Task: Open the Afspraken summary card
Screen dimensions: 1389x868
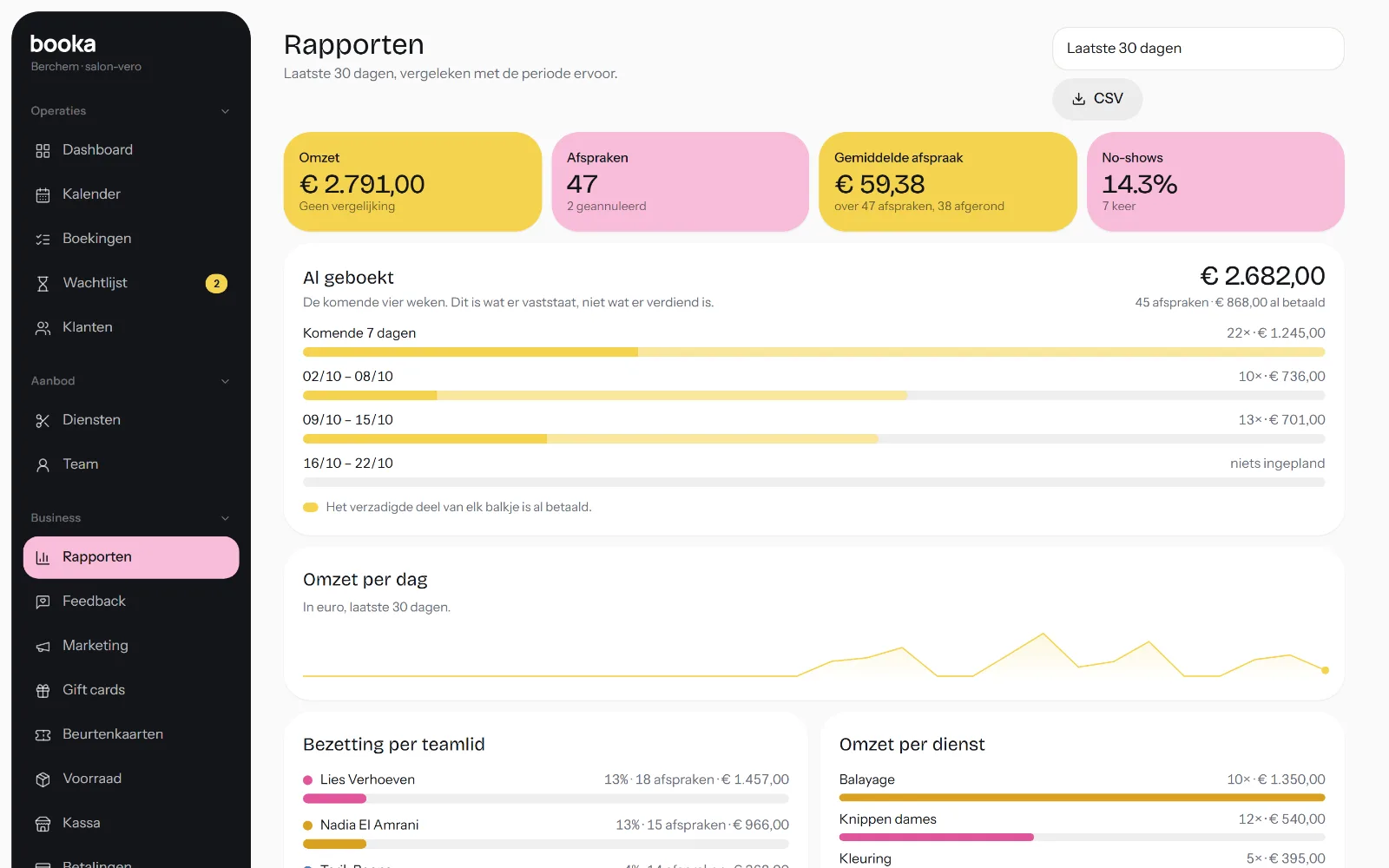Action: click(680, 182)
